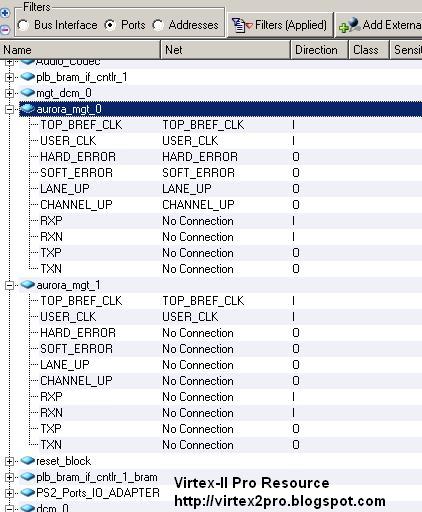
Task: Click the Add External button
Action: click(x=379, y=25)
